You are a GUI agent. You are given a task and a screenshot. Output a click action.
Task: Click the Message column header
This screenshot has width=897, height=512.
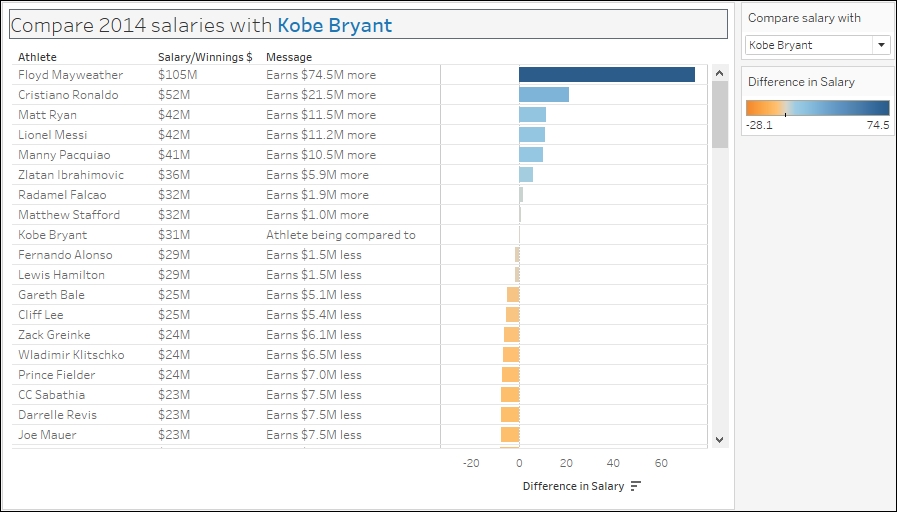click(289, 57)
